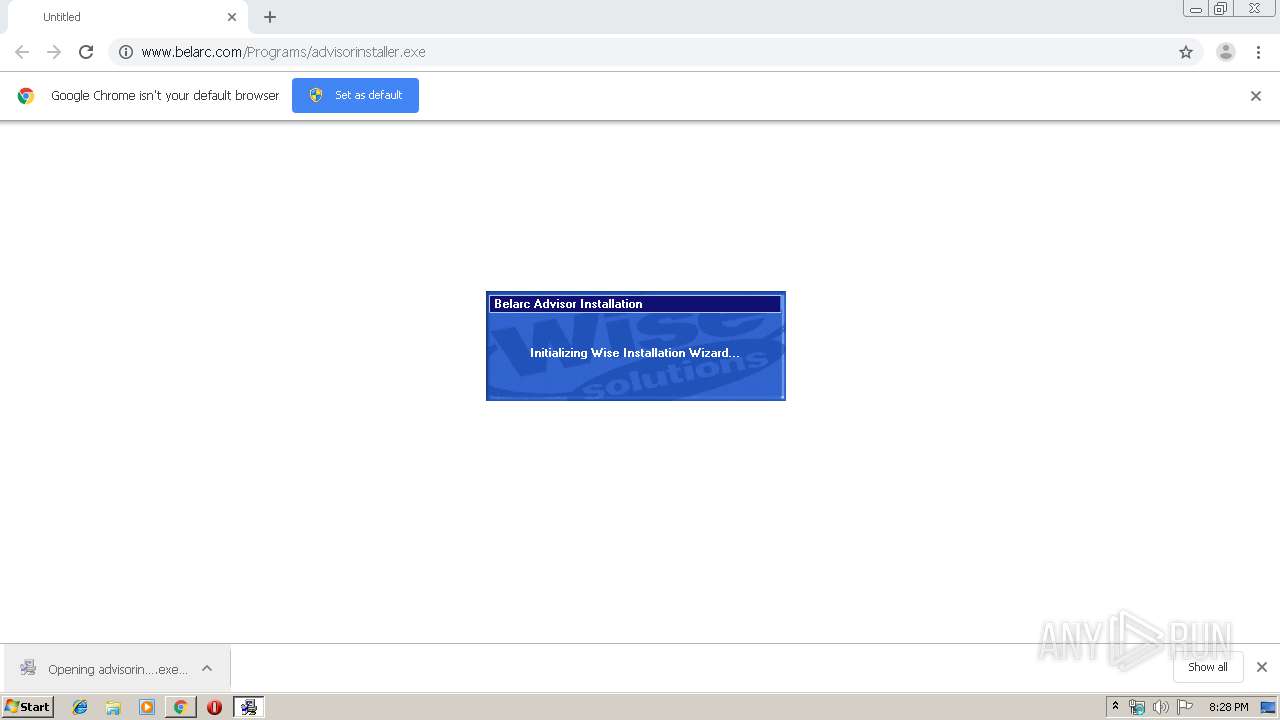Screen dimensions: 1280x720
Task: Bookmark this page with the star icon
Action: point(1186,52)
